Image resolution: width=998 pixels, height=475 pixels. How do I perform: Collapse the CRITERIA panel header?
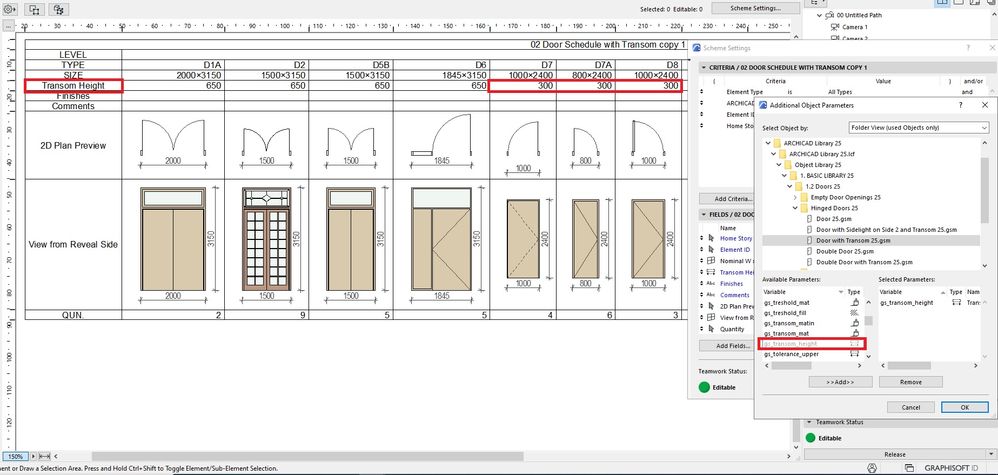click(x=702, y=65)
